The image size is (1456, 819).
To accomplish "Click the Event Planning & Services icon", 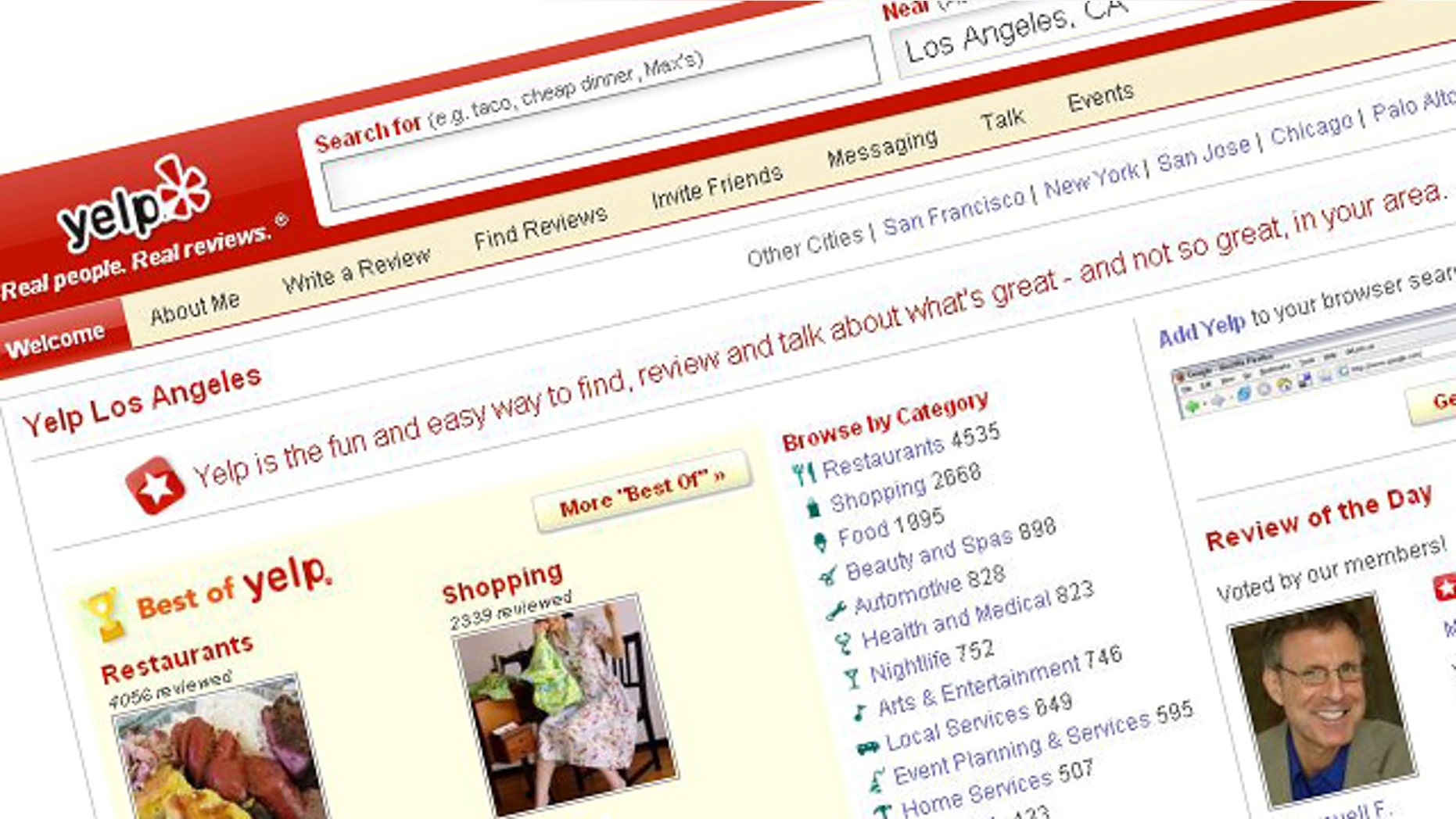I will tap(877, 778).
